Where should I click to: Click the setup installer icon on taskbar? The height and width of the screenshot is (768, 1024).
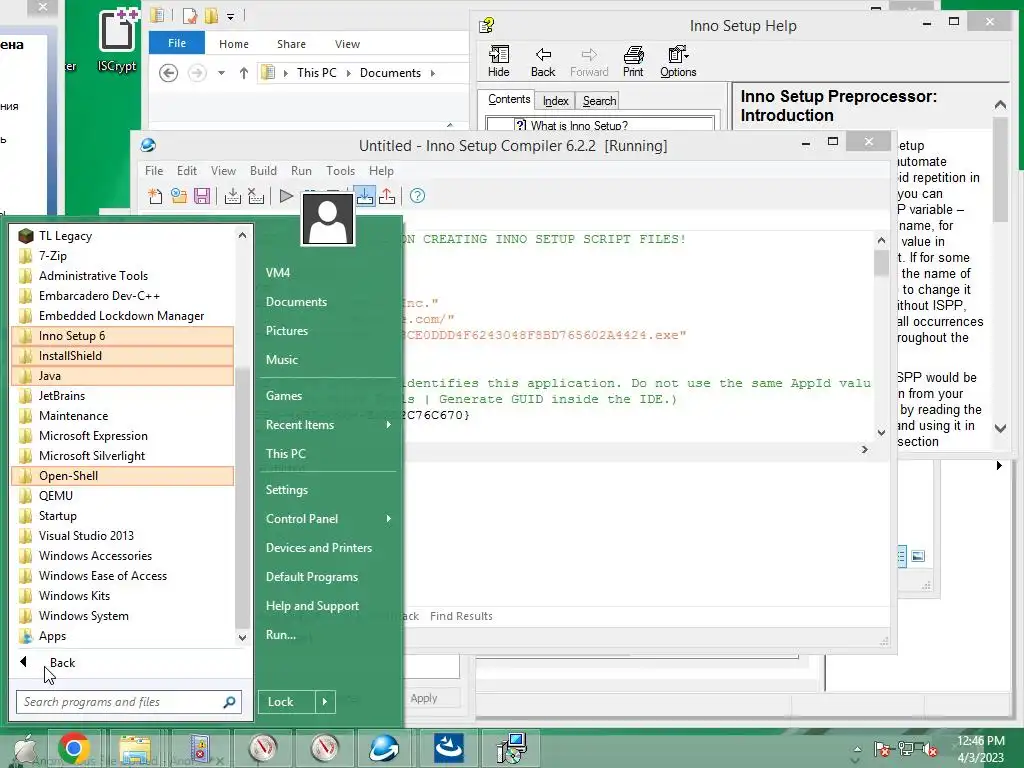(x=511, y=748)
